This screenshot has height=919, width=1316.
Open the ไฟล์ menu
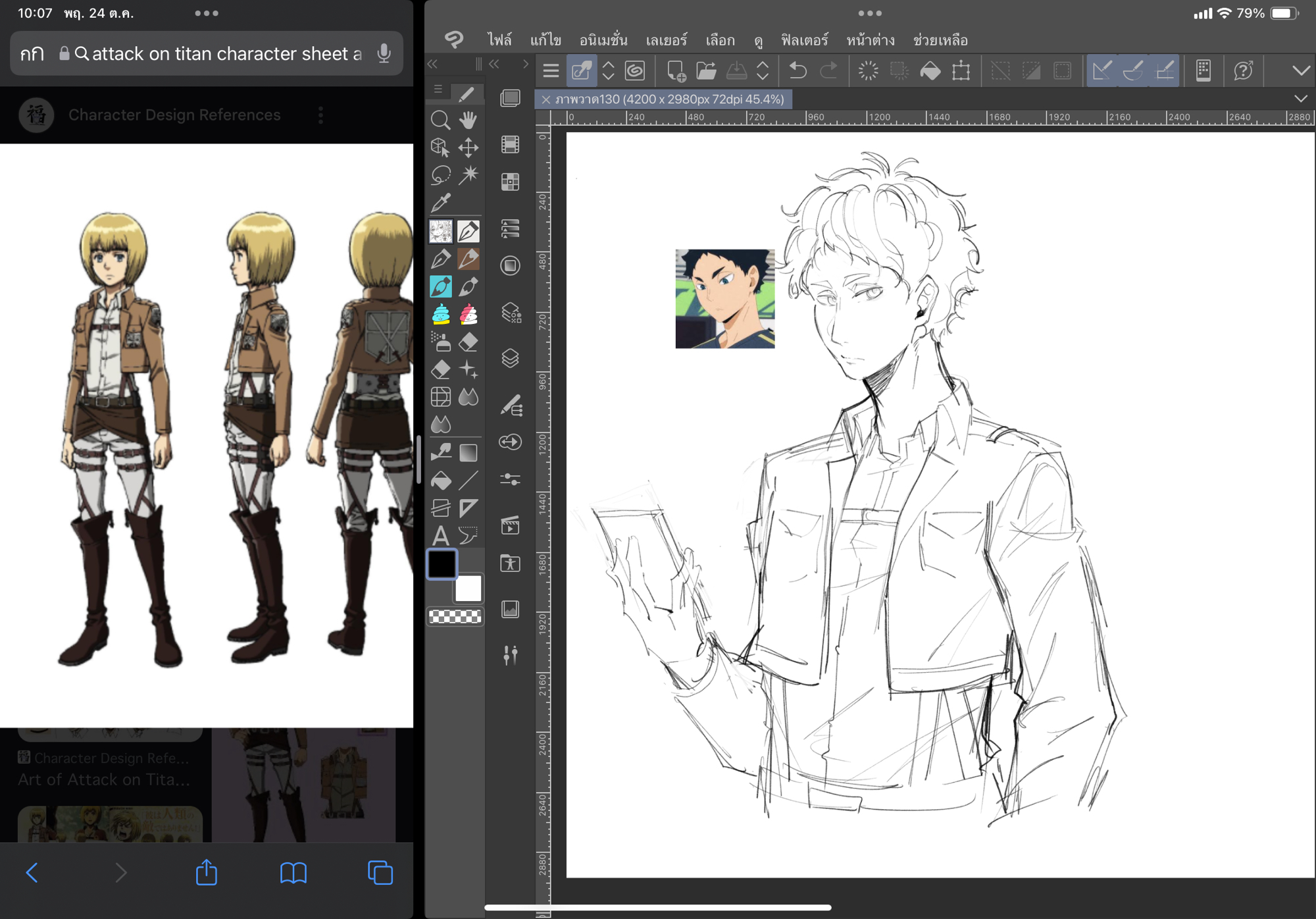(499, 40)
